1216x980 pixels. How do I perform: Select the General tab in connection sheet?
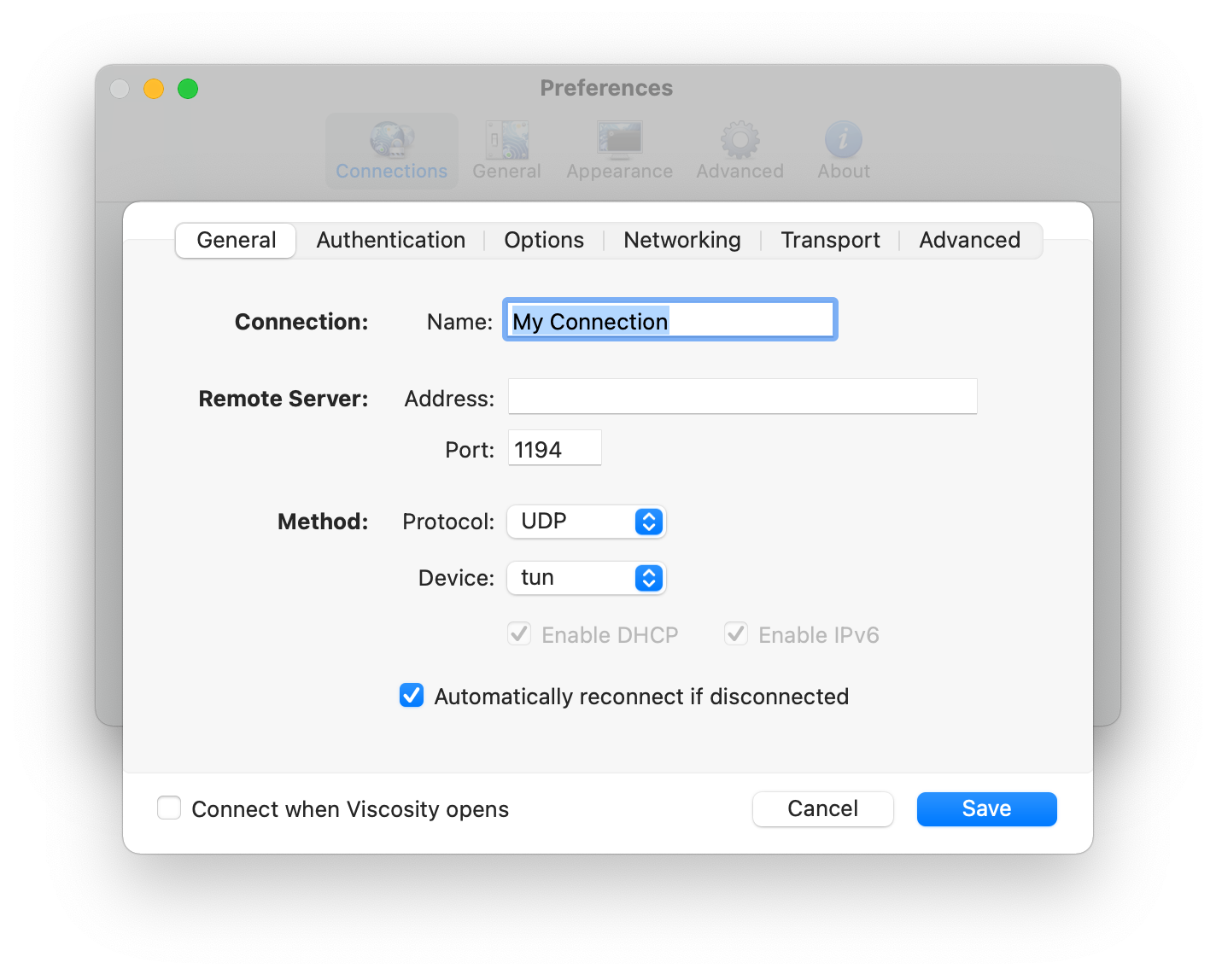(x=237, y=240)
